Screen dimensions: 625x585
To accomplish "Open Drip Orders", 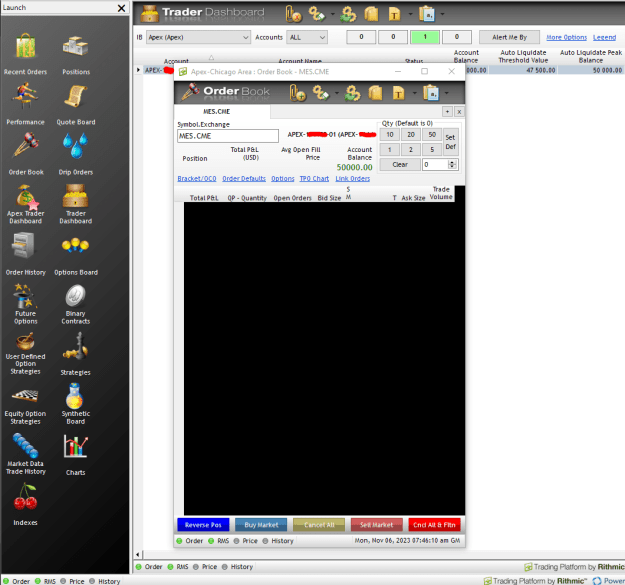I will [76, 154].
